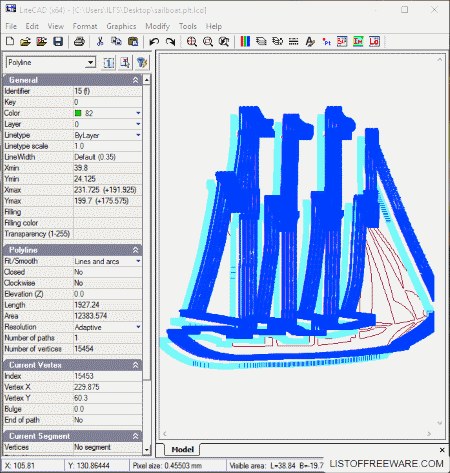Open the Polyline object type dropdown
450x473 pixels.
(x=90, y=63)
